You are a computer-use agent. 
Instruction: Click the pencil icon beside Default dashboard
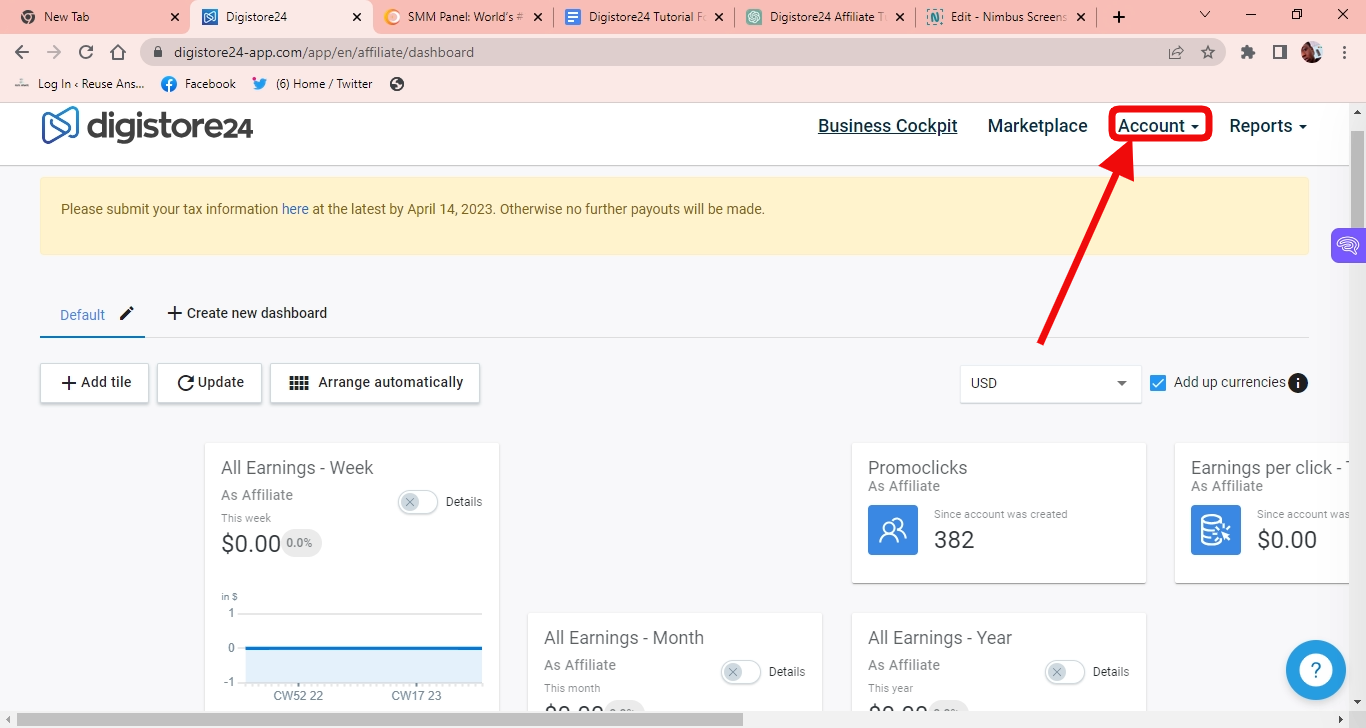click(126, 313)
